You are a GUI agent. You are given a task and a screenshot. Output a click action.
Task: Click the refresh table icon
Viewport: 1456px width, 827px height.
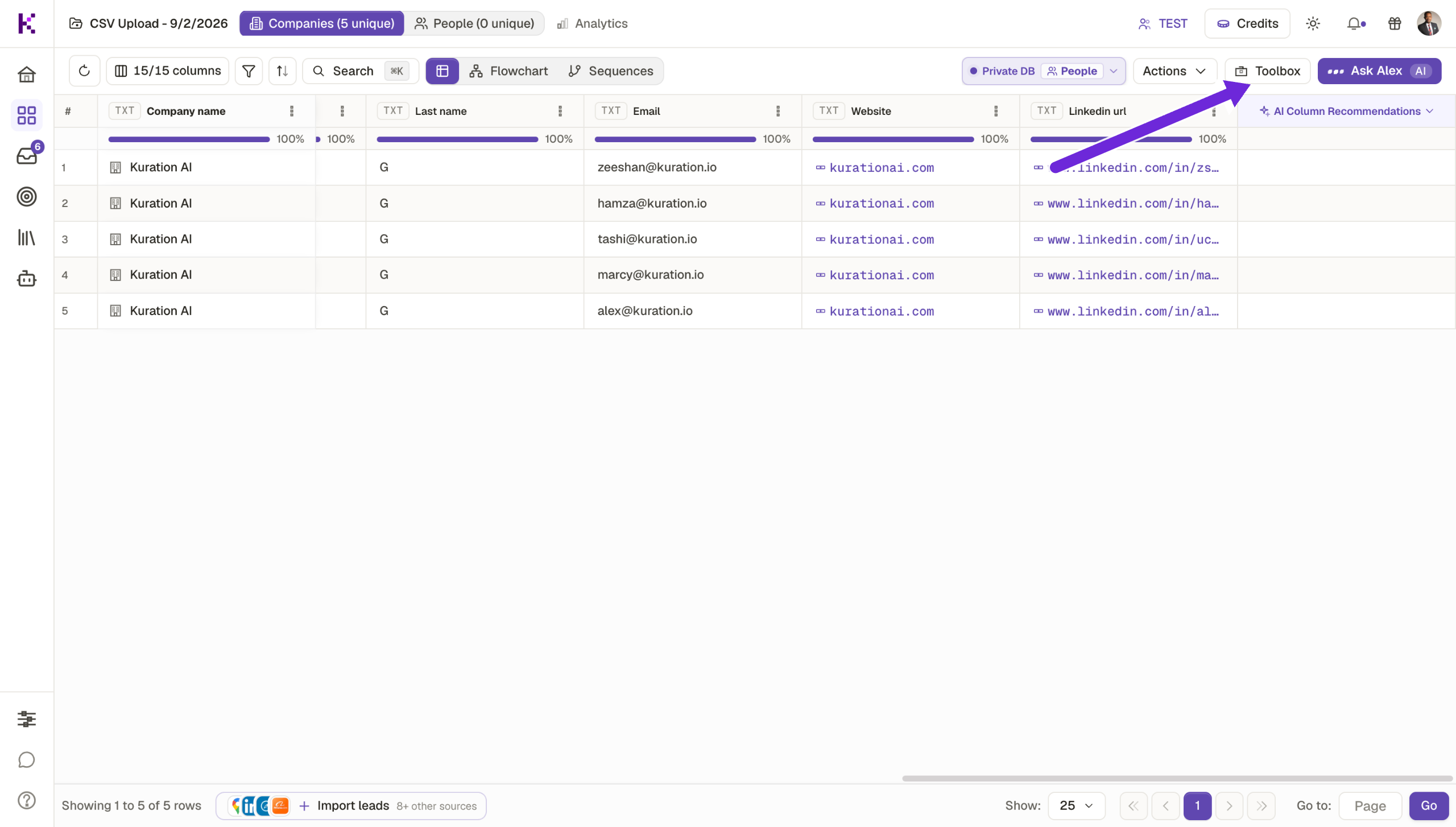point(84,71)
